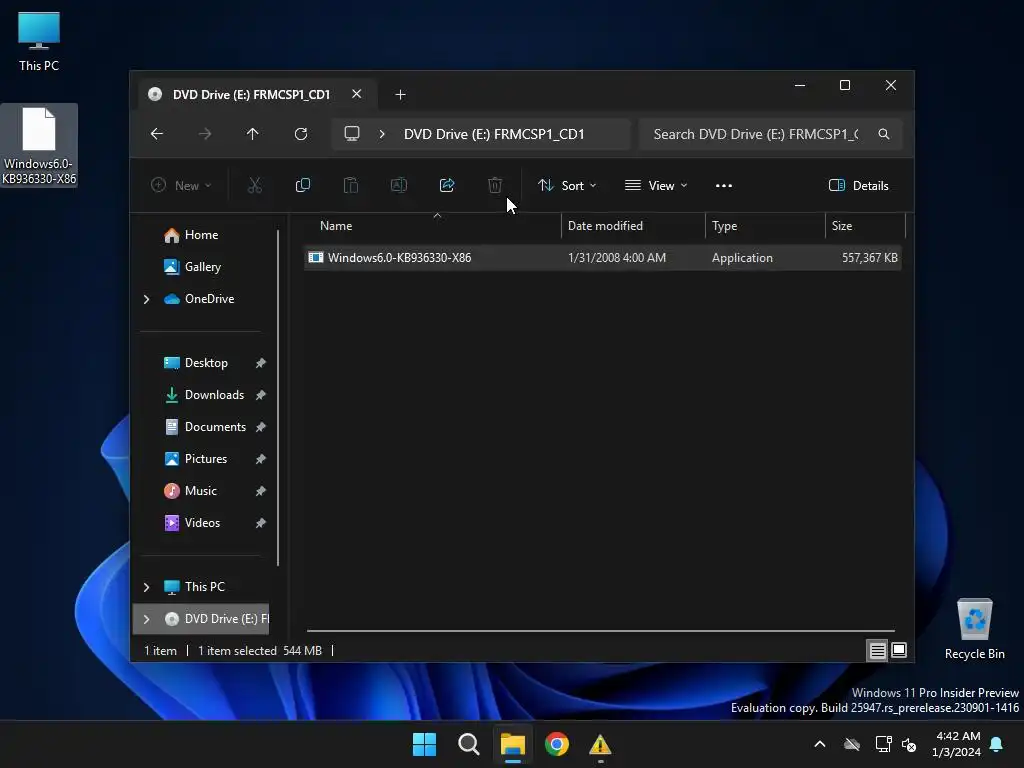Switch to large thumbnails view icon
Screen dimensions: 1024x768
point(899,650)
